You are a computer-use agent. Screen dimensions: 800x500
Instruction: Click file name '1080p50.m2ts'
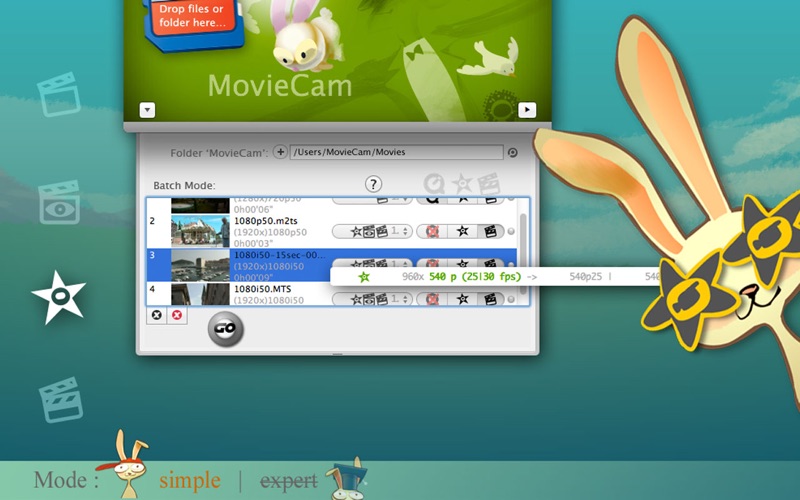(x=265, y=221)
